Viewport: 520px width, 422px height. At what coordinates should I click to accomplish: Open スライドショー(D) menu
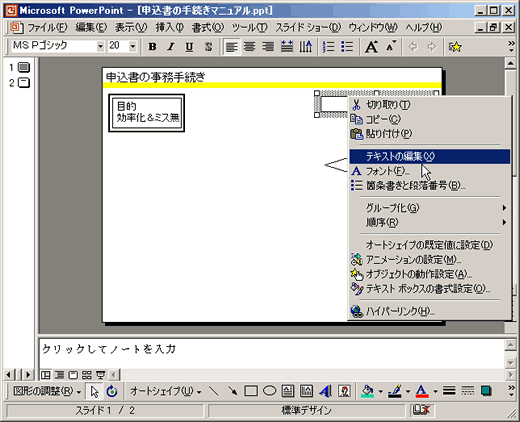[x=308, y=27]
